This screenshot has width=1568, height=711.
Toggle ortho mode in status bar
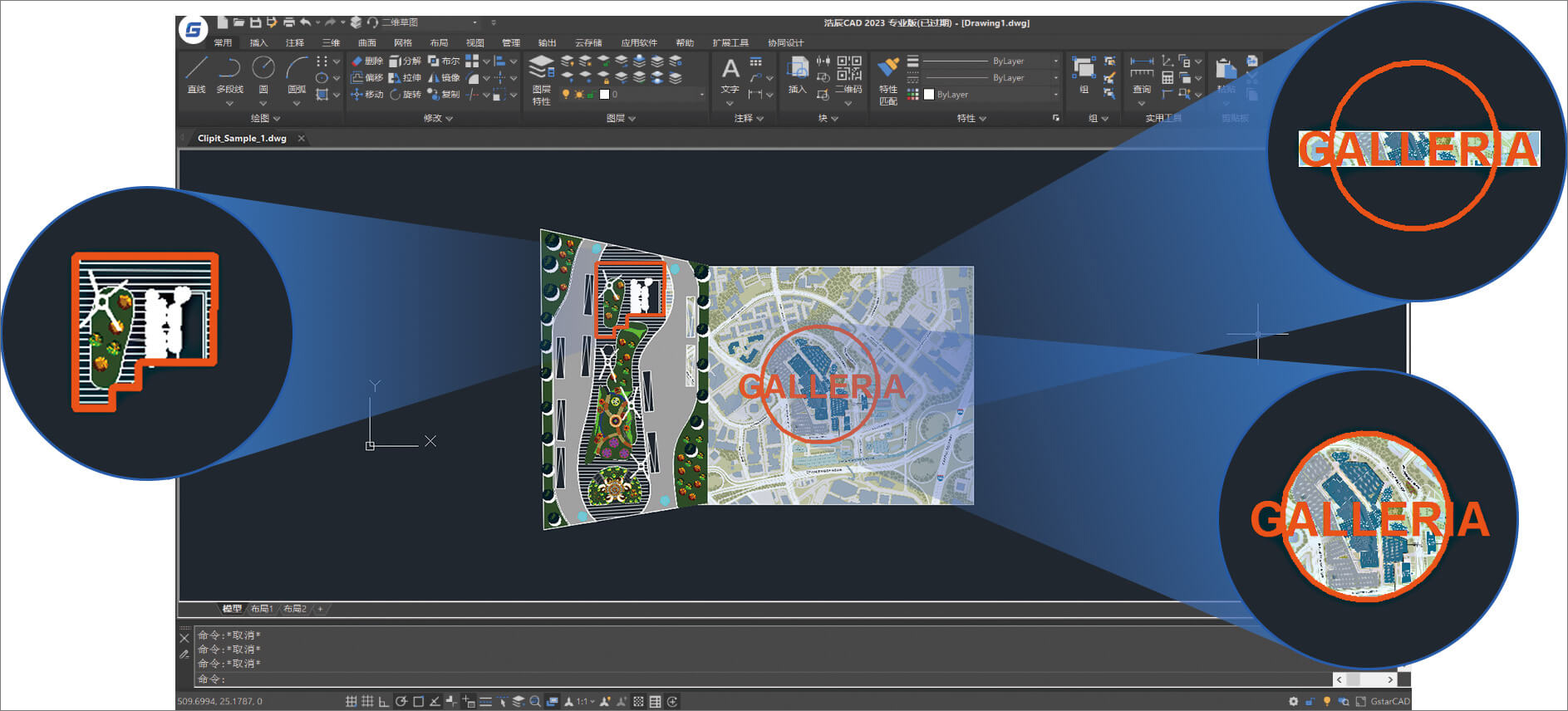(384, 702)
